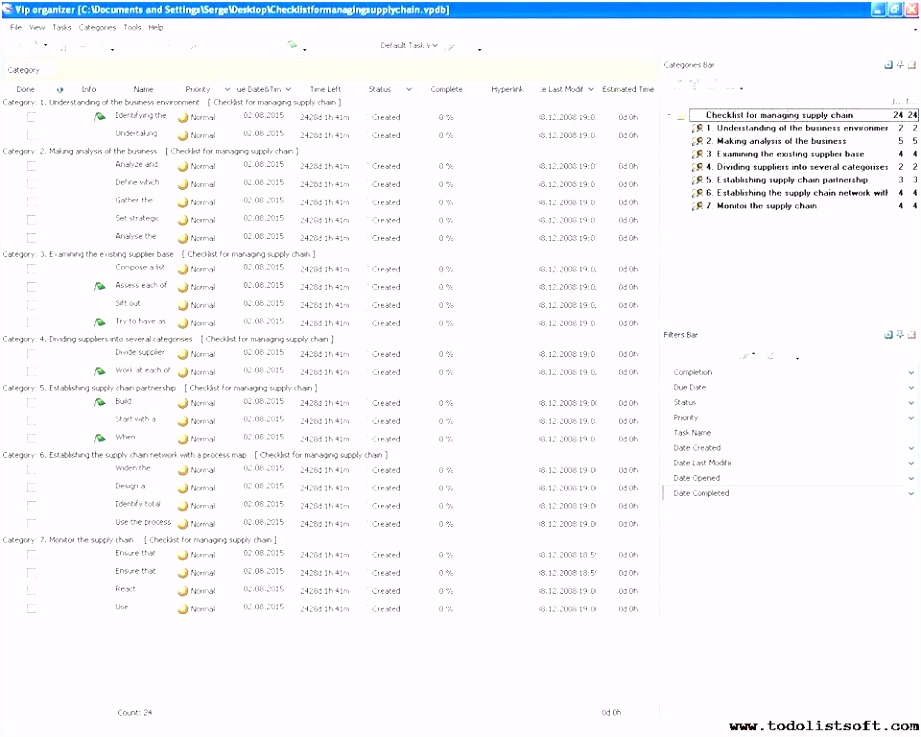The image size is (921, 737).
Task: Click the Hyperlink column header
Action: [x=507, y=90]
